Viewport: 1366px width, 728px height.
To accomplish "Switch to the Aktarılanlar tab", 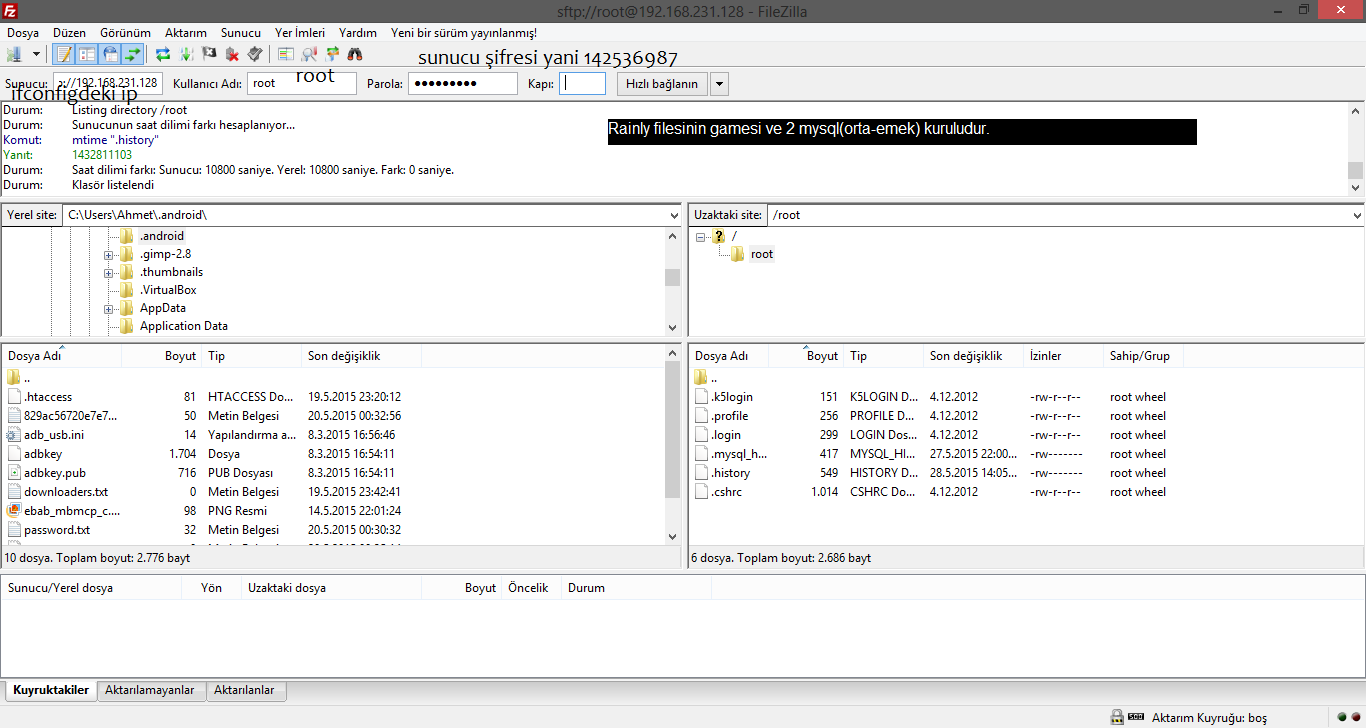I will (245, 690).
